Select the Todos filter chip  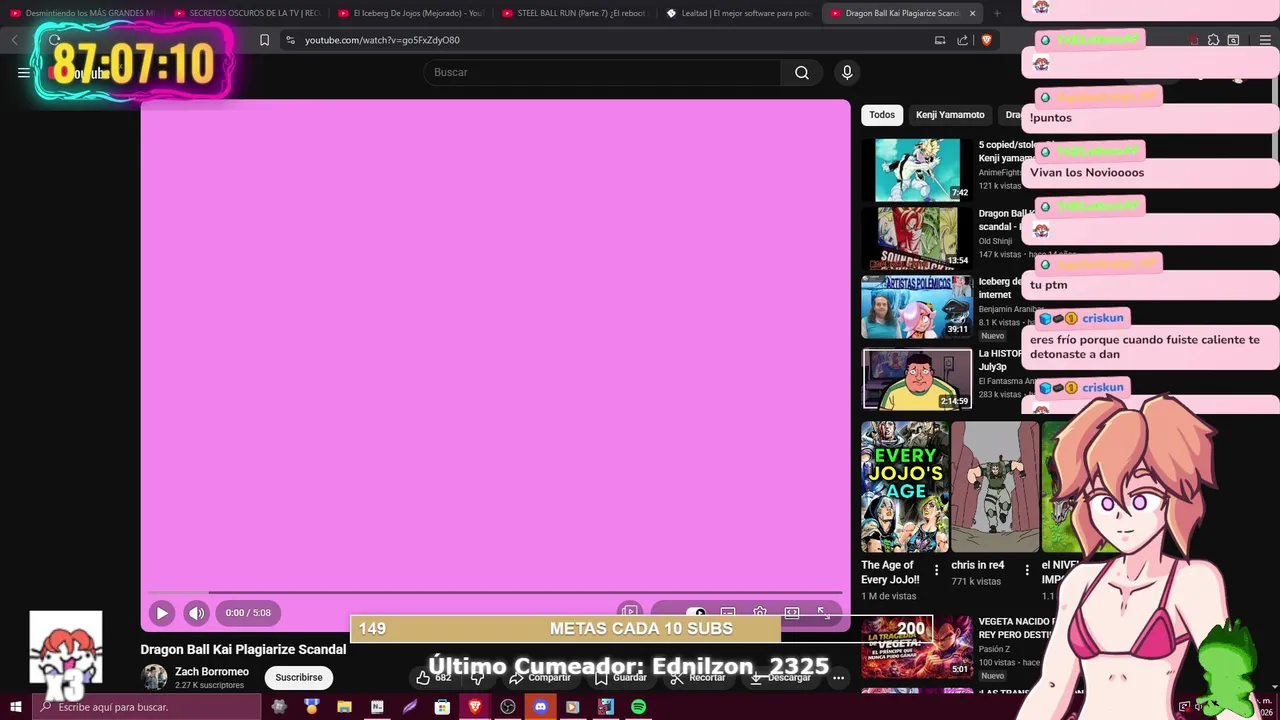tap(882, 115)
